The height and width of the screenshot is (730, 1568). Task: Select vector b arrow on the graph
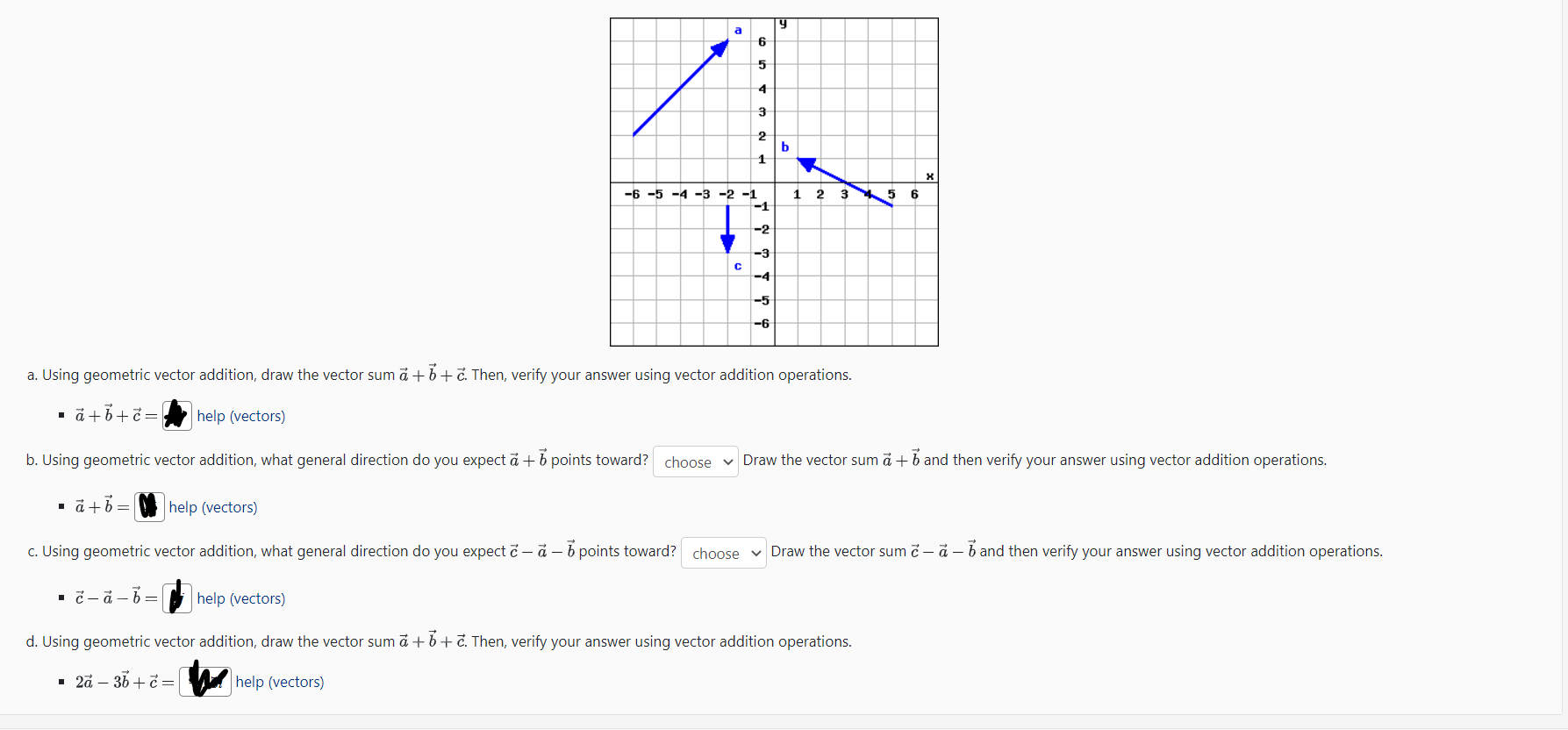(842, 182)
